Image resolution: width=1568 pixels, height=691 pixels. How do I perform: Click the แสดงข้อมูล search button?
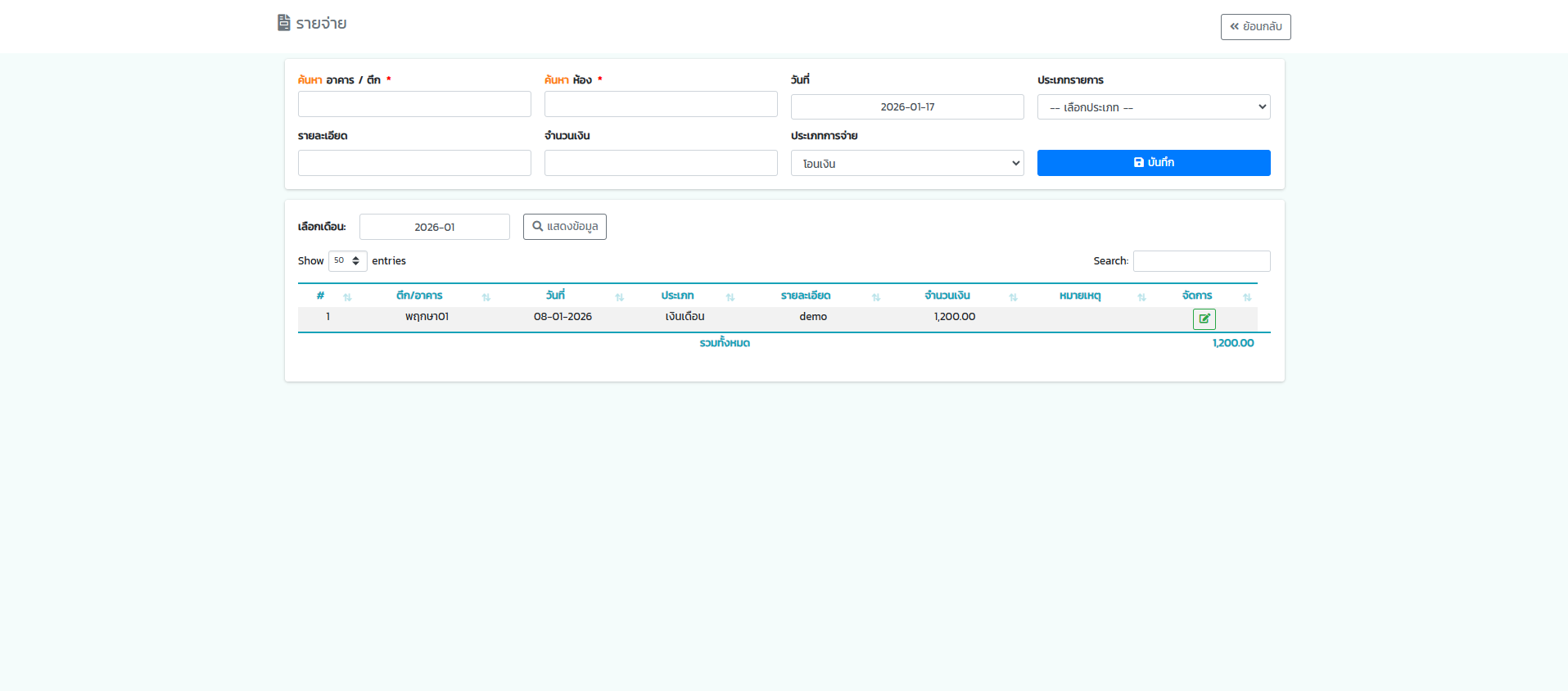[565, 227]
